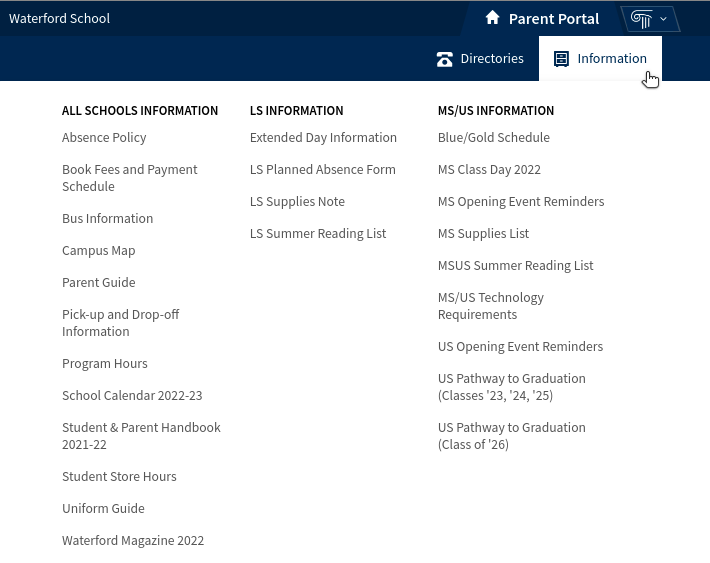Open the Absence Policy link
The height and width of the screenshot is (563, 710).
point(104,137)
